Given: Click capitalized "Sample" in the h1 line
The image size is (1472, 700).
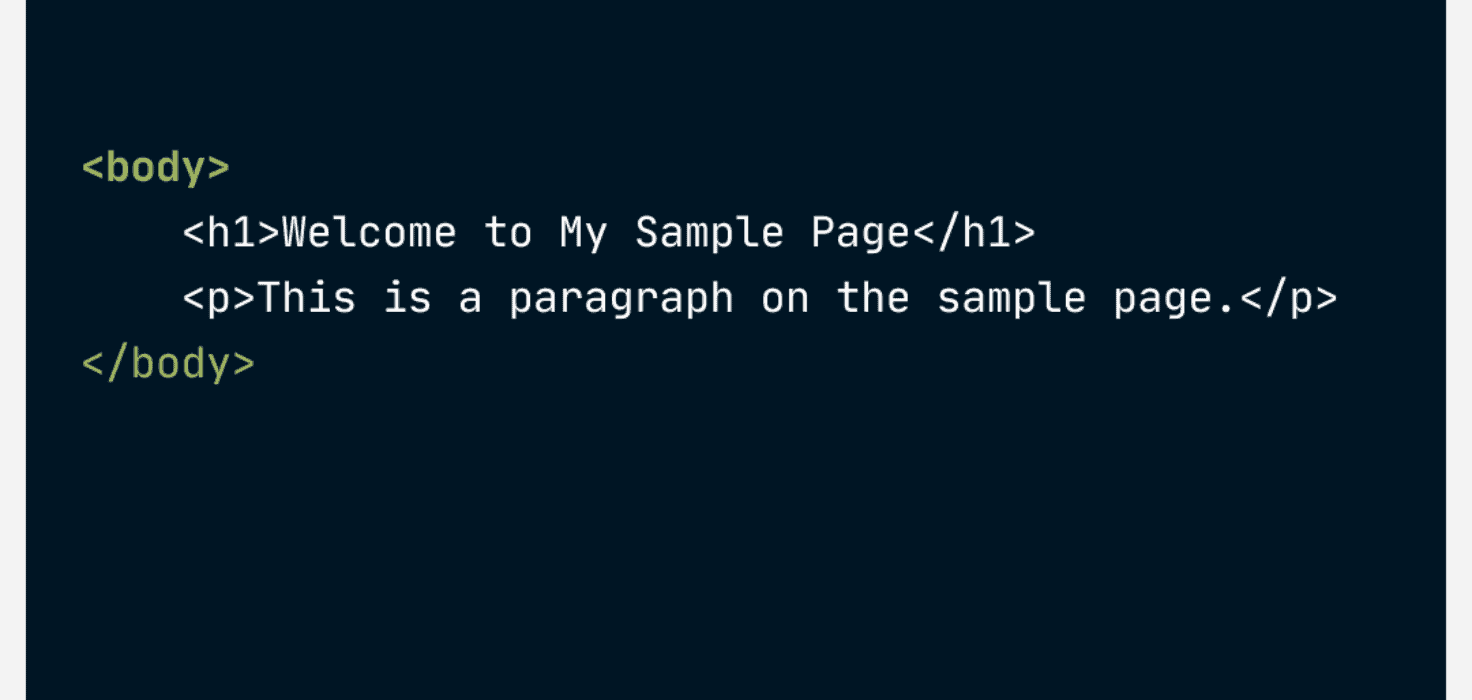Looking at the screenshot, I should click(x=709, y=233).
